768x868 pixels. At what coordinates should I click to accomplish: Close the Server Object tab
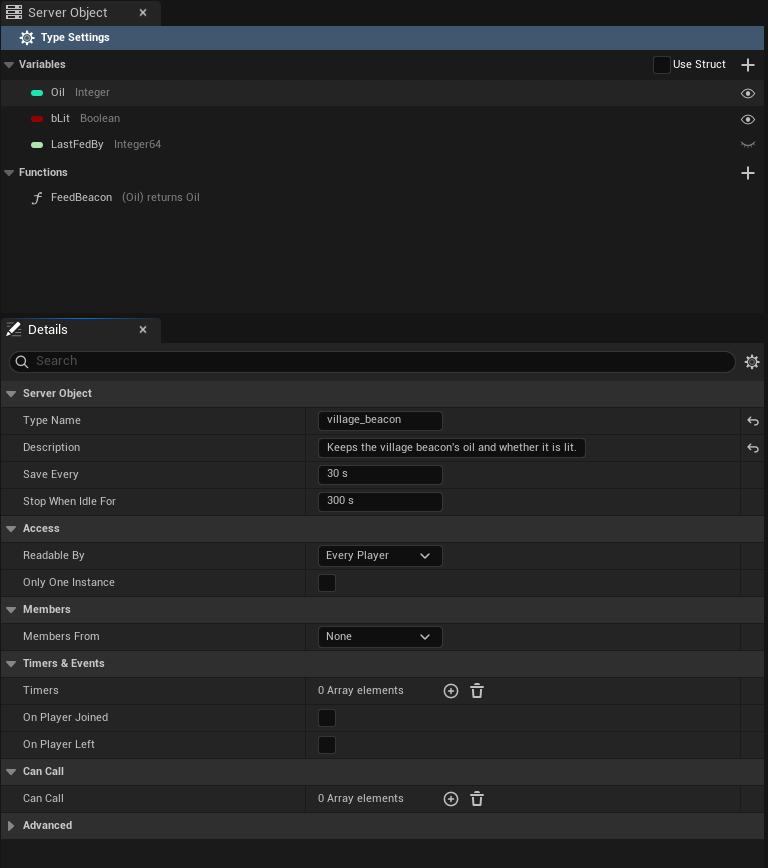143,12
